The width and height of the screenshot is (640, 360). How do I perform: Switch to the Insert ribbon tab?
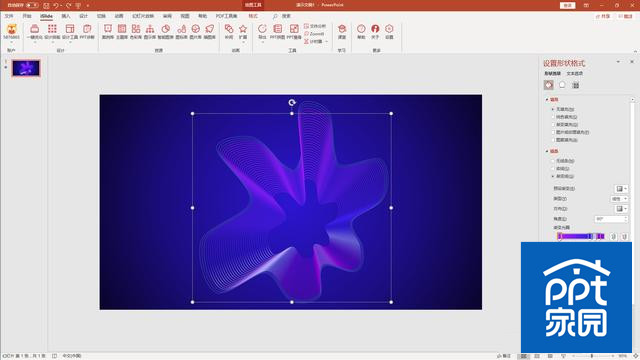[x=66, y=16]
